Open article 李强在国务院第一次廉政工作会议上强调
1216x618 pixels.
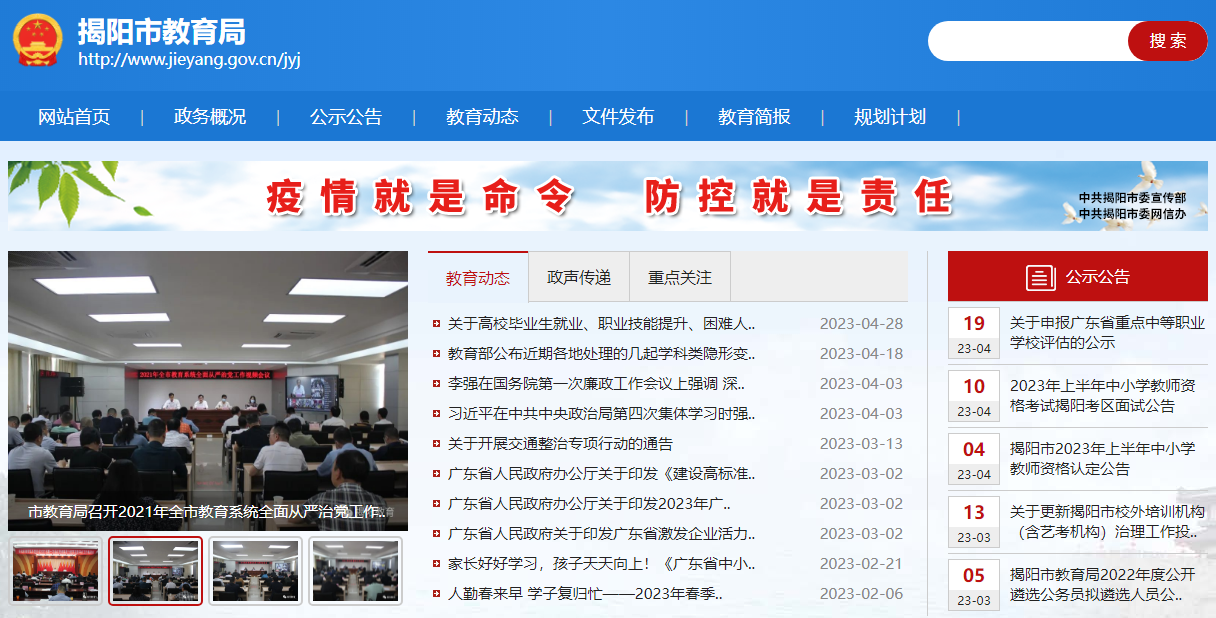(596, 384)
